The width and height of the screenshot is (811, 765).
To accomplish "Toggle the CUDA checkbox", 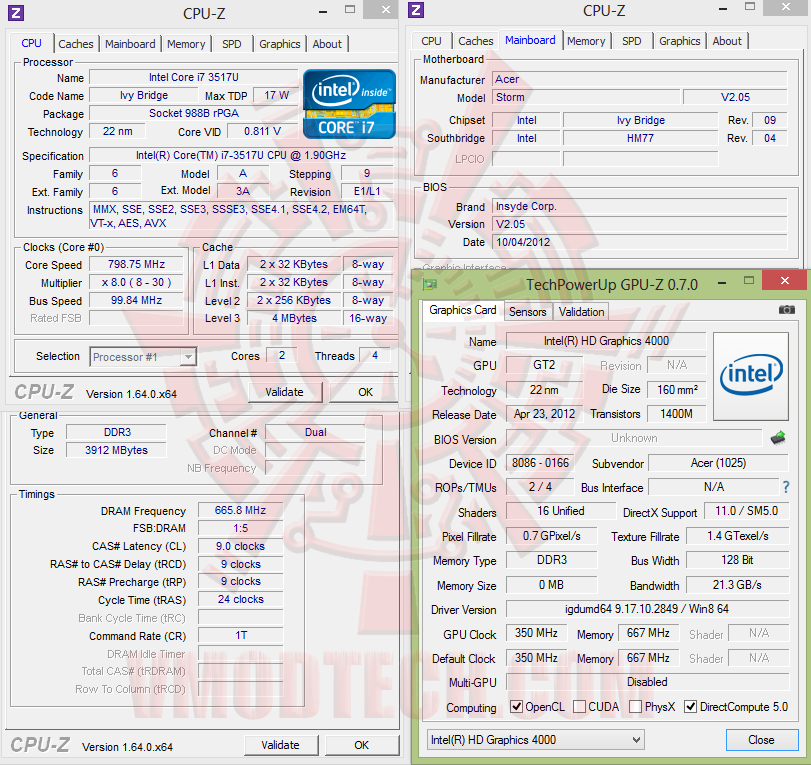I will pos(579,707).
